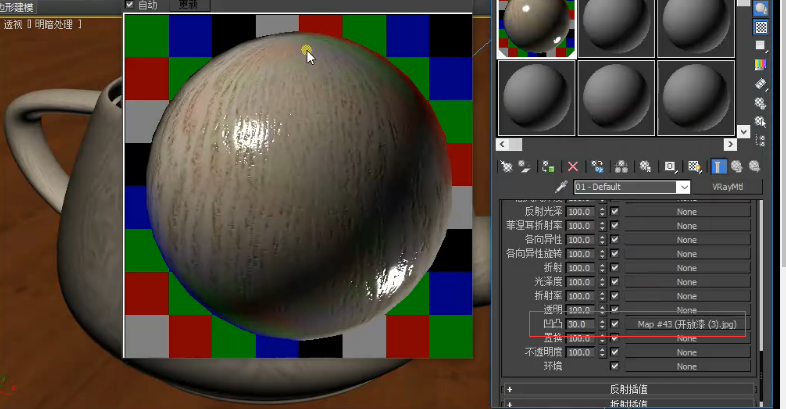Click Sample UV Tiling icon

coord(761,46)
